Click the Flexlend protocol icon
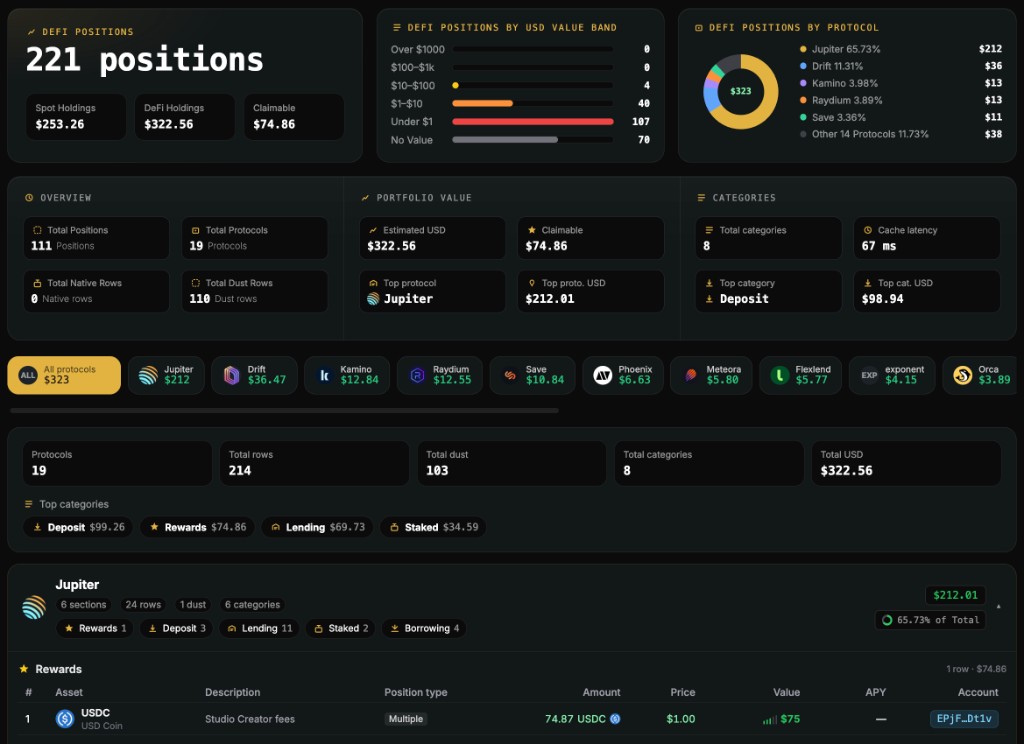This screenshot has width=1024, height=744. point(779,375)
